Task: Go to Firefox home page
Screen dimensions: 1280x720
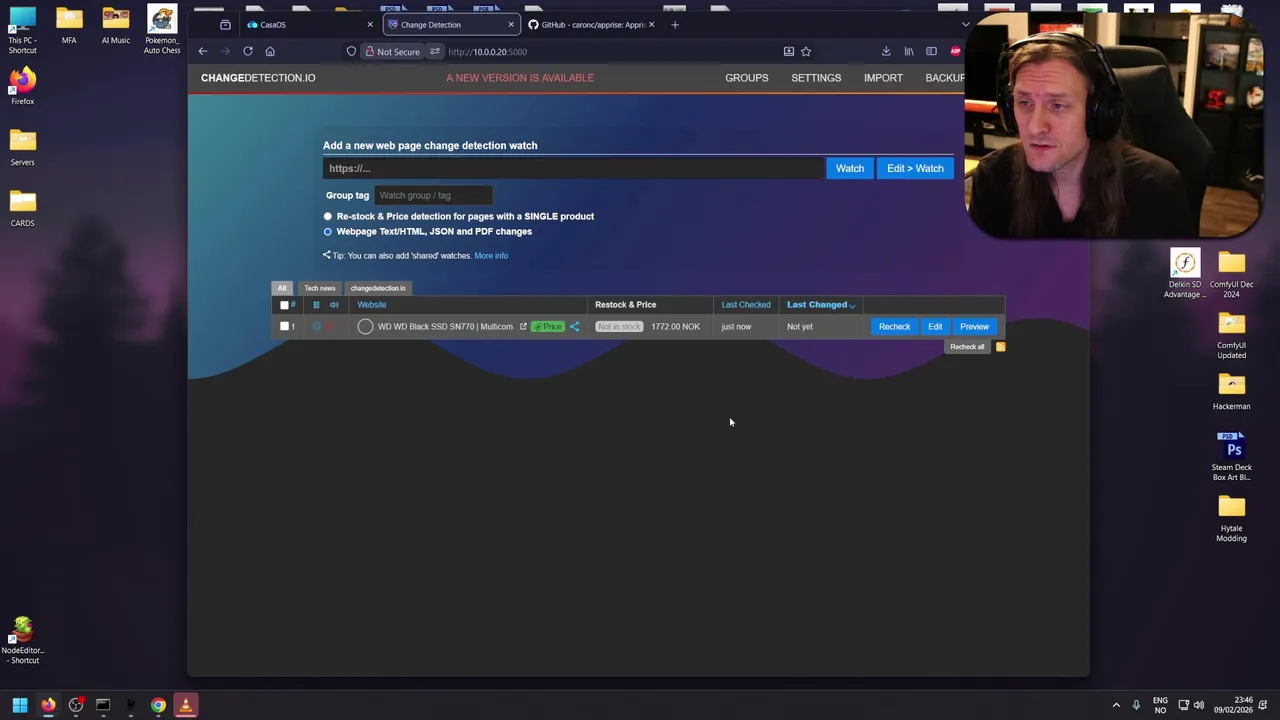Action: 270,51
